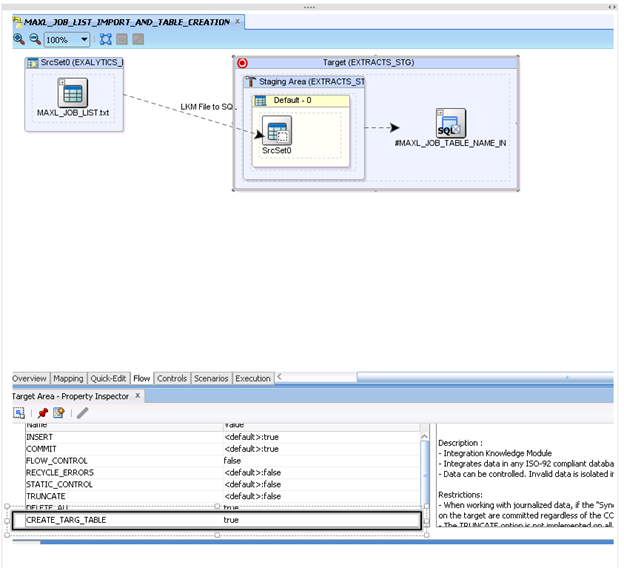Close the MAXL_JOB_LIST_IMPORT_AND_TABLE_CREATION editor tab
Image resolution: width=624 pixels, height=568 pixels.
pos(237,21)
